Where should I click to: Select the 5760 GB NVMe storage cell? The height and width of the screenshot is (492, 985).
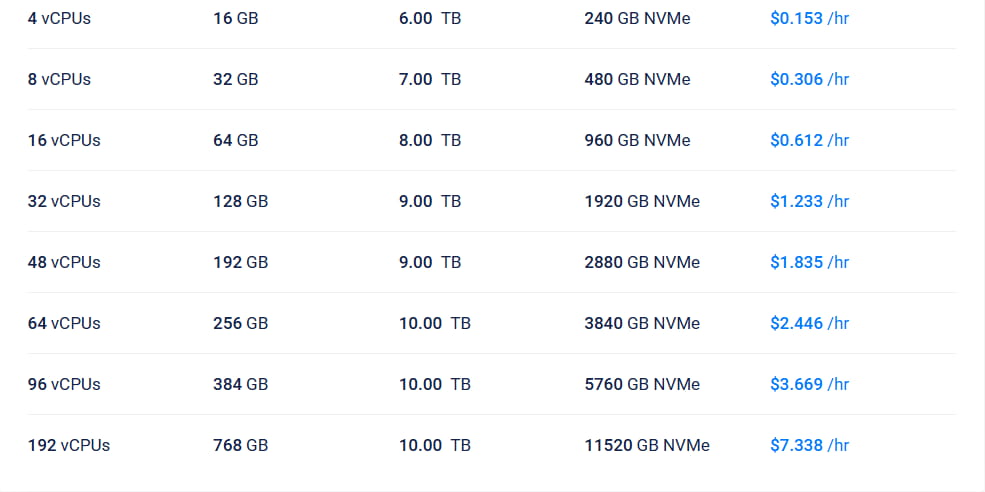tap(642, 384)
